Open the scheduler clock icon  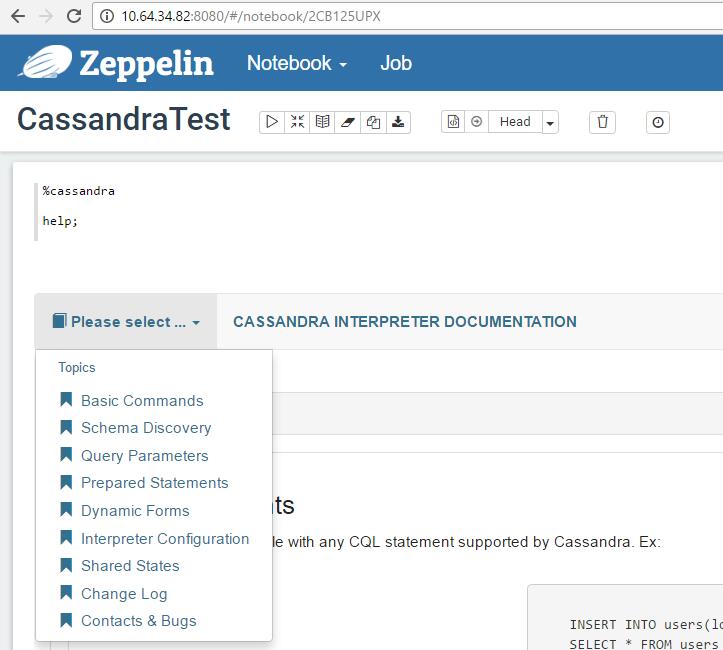(658, 122)
